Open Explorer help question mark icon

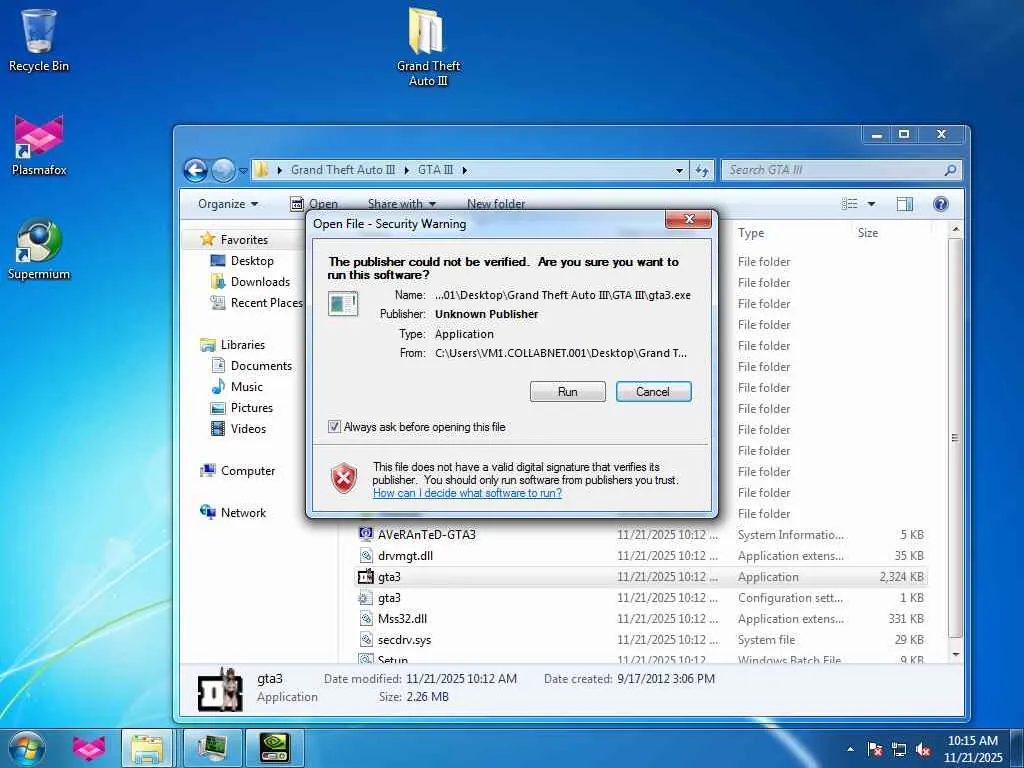[940, 204]
